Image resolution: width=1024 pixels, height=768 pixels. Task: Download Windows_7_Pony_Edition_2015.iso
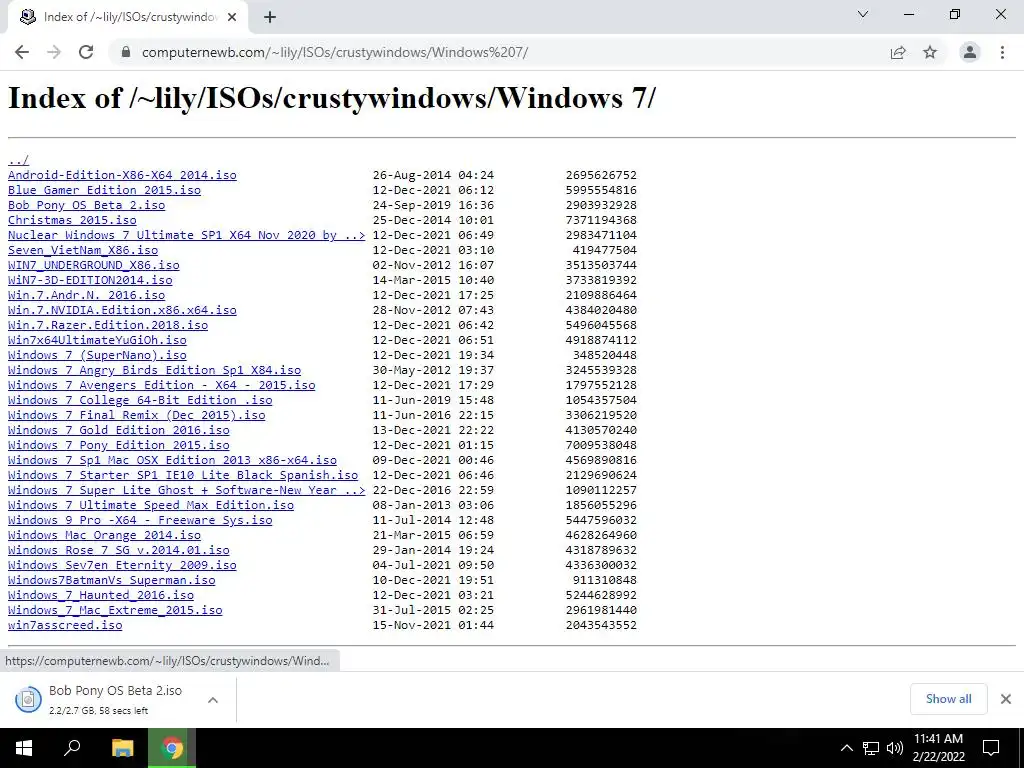[x=119, y=445]
